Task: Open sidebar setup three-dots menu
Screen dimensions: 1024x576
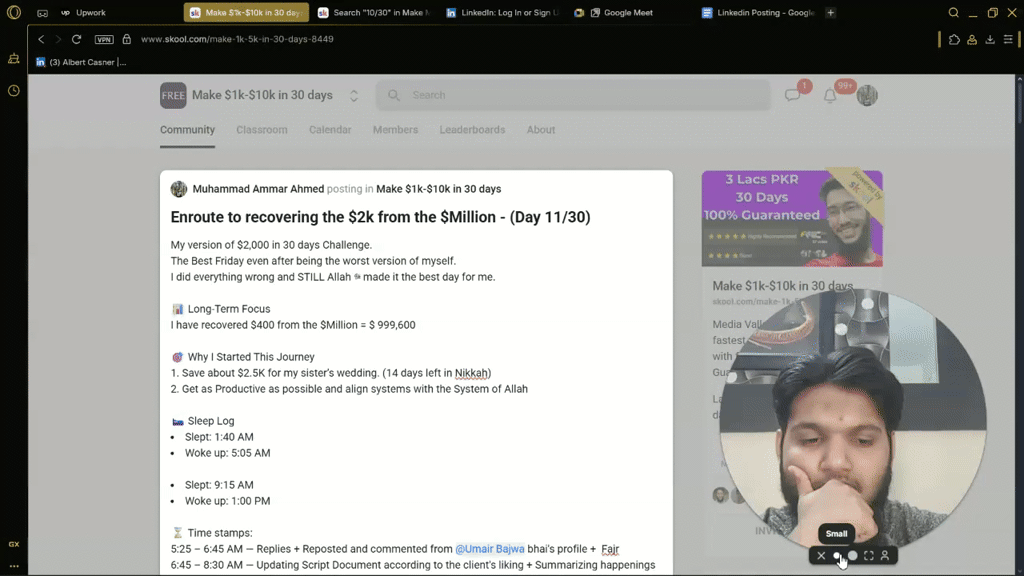Action: (14, 566)
